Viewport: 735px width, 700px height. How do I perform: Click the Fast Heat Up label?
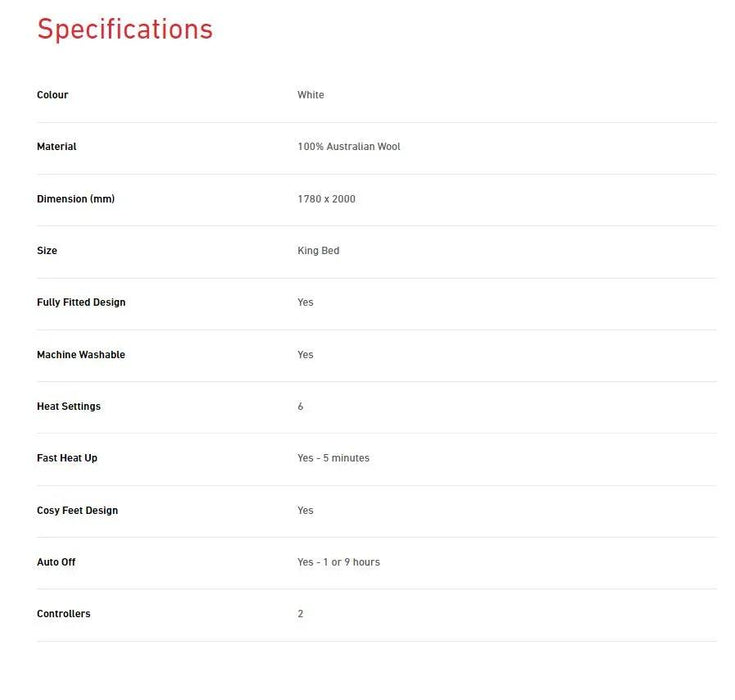tap(67, 458)
